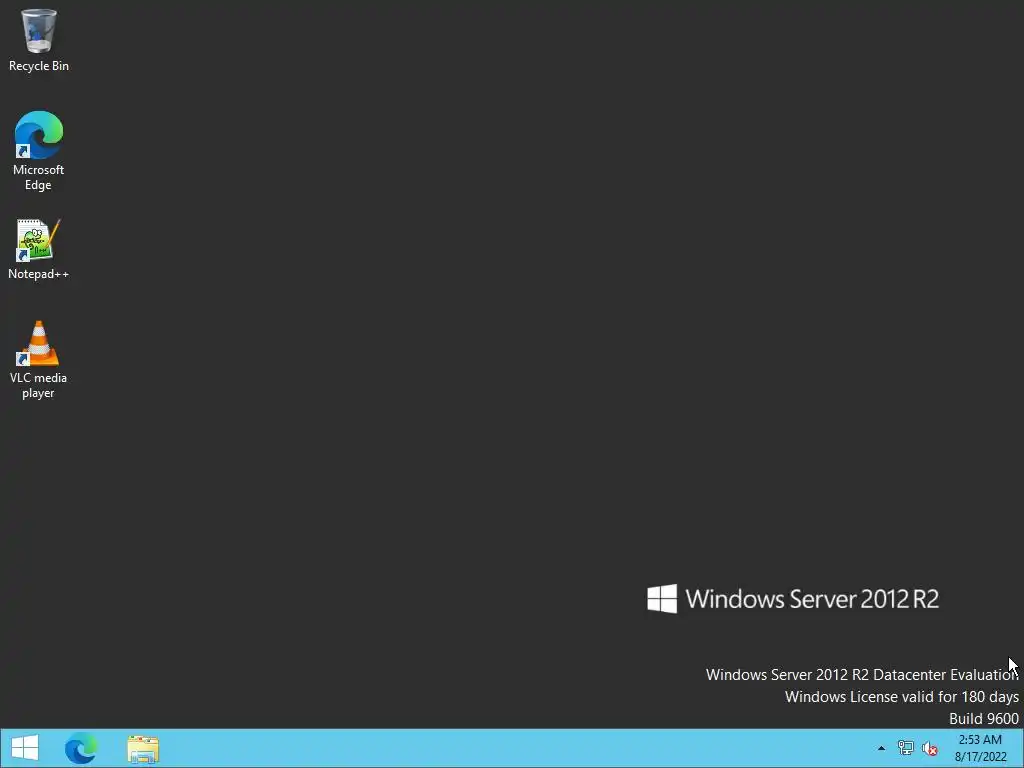Screen dimensions: 1024x768
Task: Open the Windows Start button
Action: point(25,748)
